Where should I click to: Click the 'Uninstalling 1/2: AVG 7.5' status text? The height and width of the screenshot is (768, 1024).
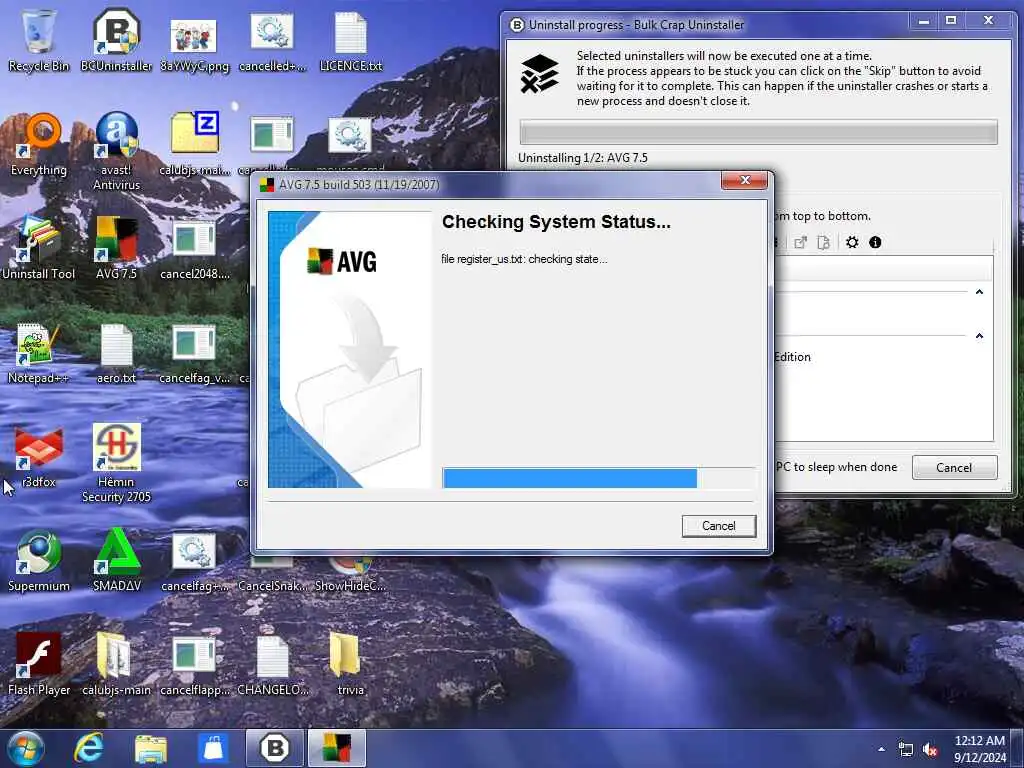(583, 158)
